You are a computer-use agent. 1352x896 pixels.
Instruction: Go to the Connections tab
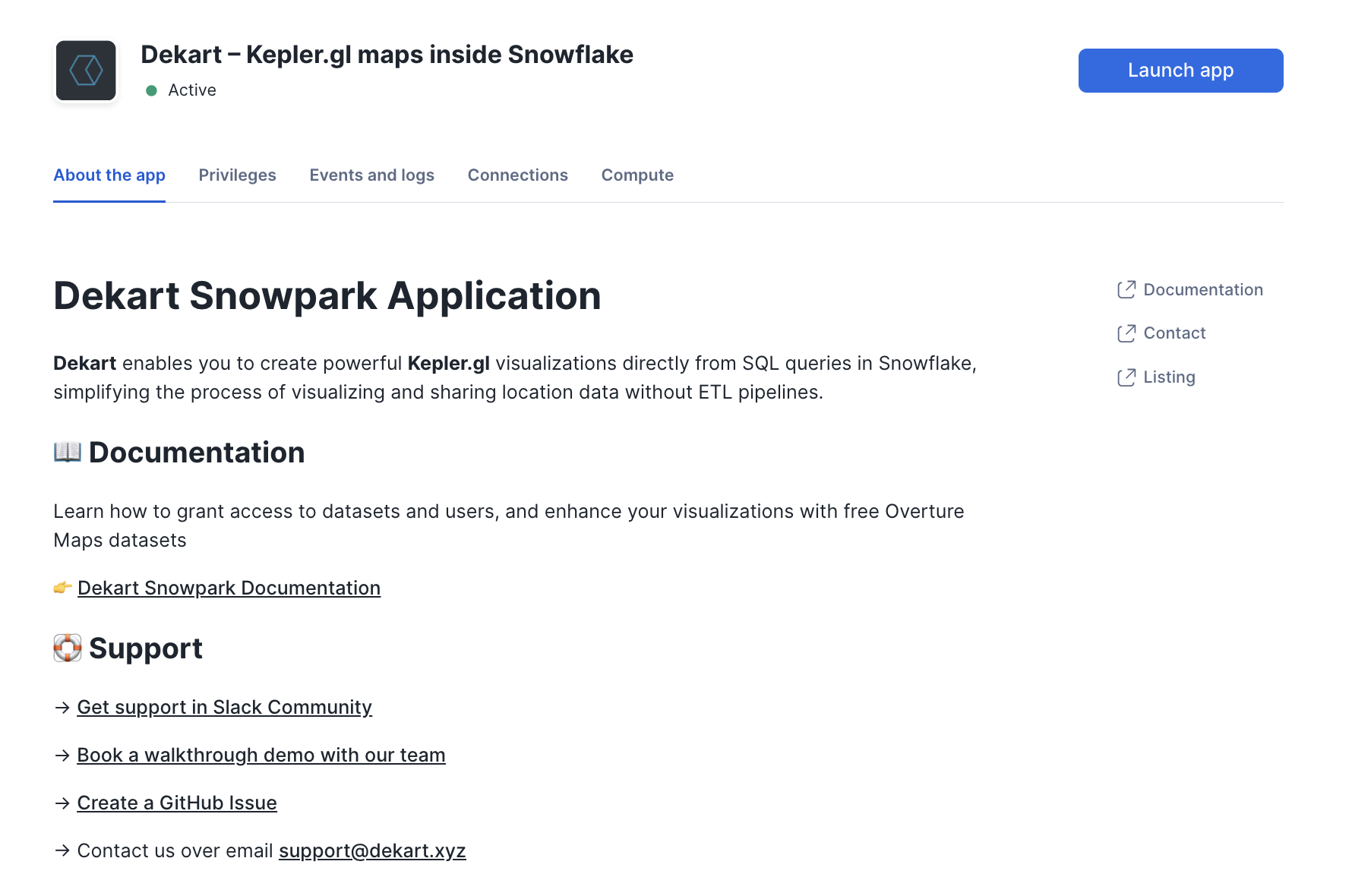tap(517, 175)
